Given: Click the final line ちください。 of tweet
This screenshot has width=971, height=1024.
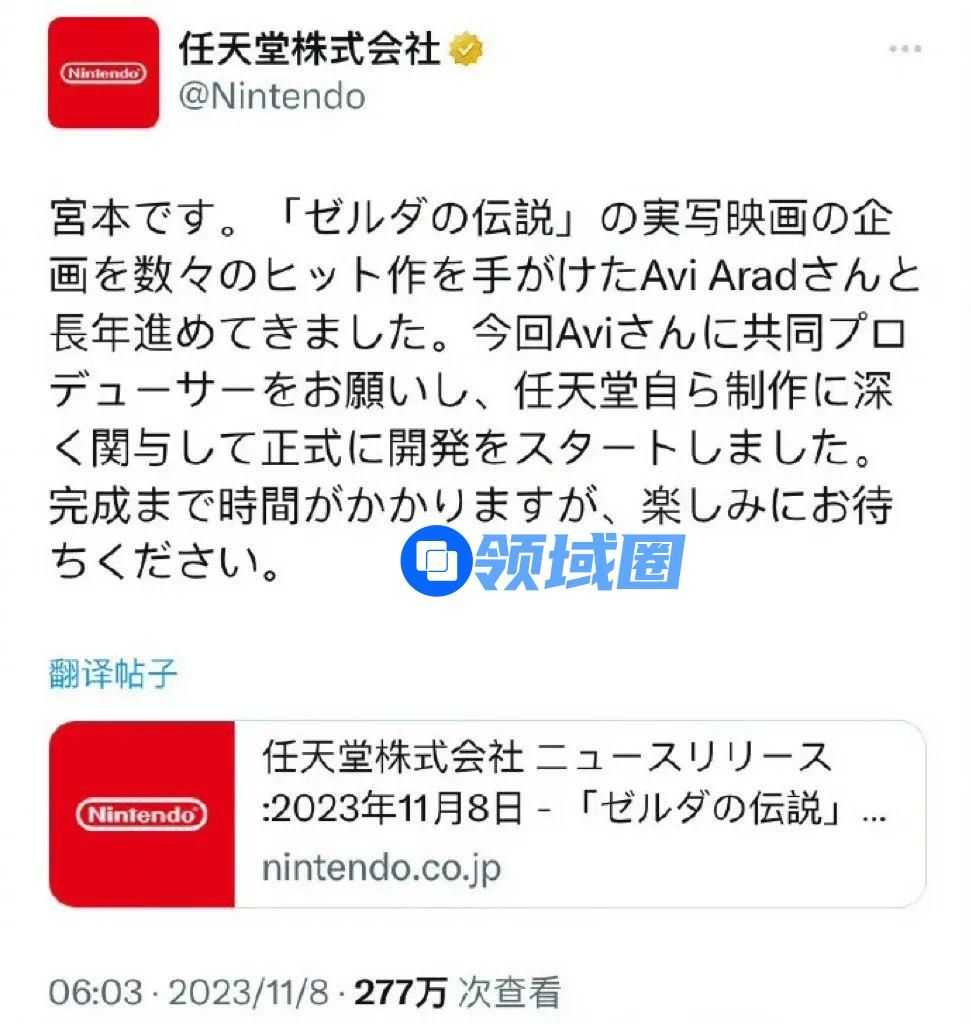Looking at the screenshot, I should click(165, 562).
